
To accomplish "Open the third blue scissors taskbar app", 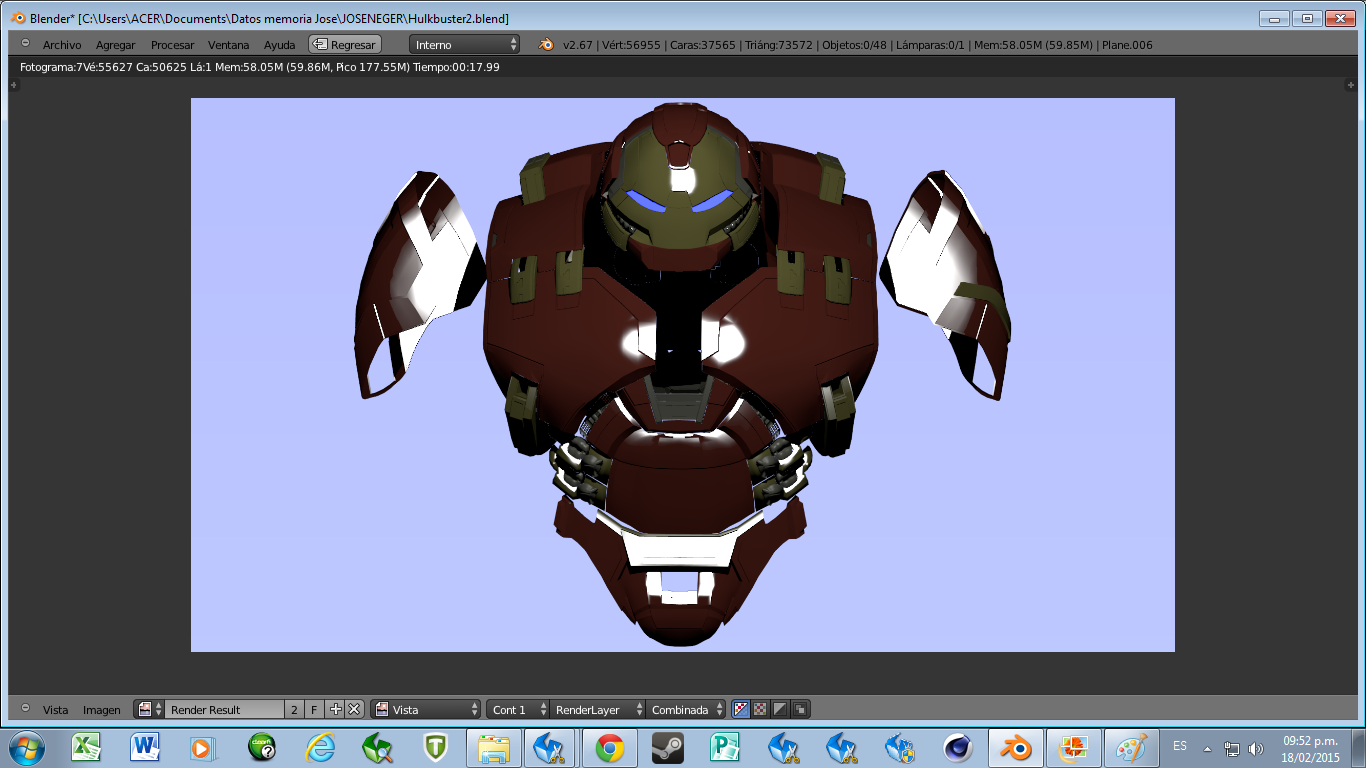I will coord(841,748).
